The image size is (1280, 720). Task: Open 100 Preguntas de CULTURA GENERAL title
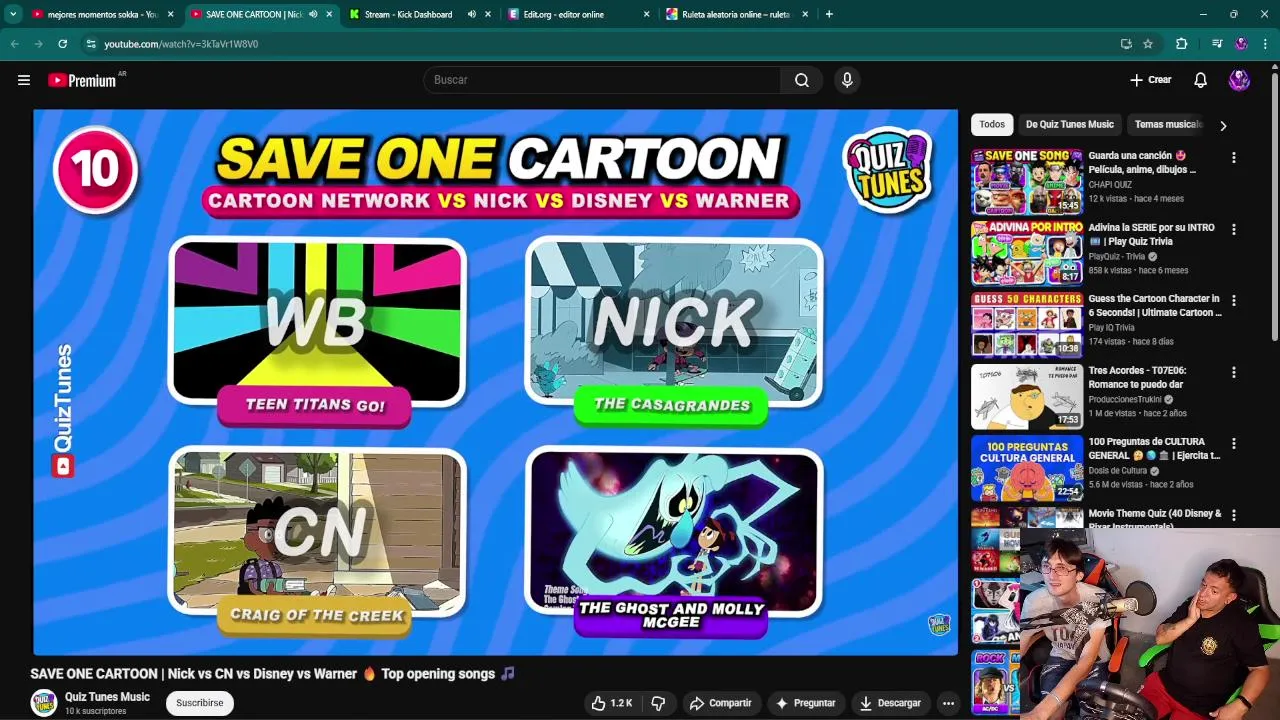[x=1154, y=448]
